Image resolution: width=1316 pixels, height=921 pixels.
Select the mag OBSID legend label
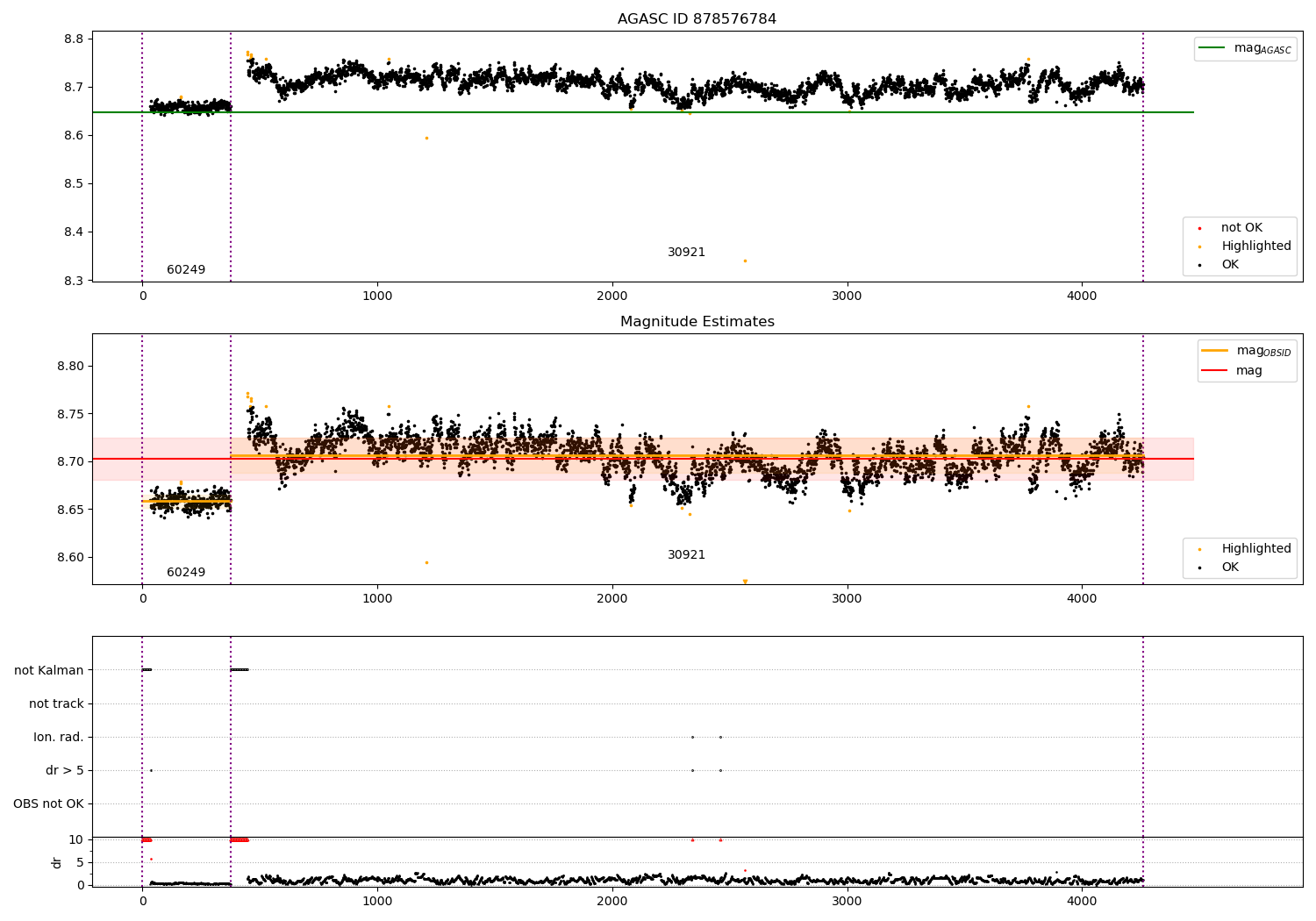pyautogui.click(x=1264, y=351)
